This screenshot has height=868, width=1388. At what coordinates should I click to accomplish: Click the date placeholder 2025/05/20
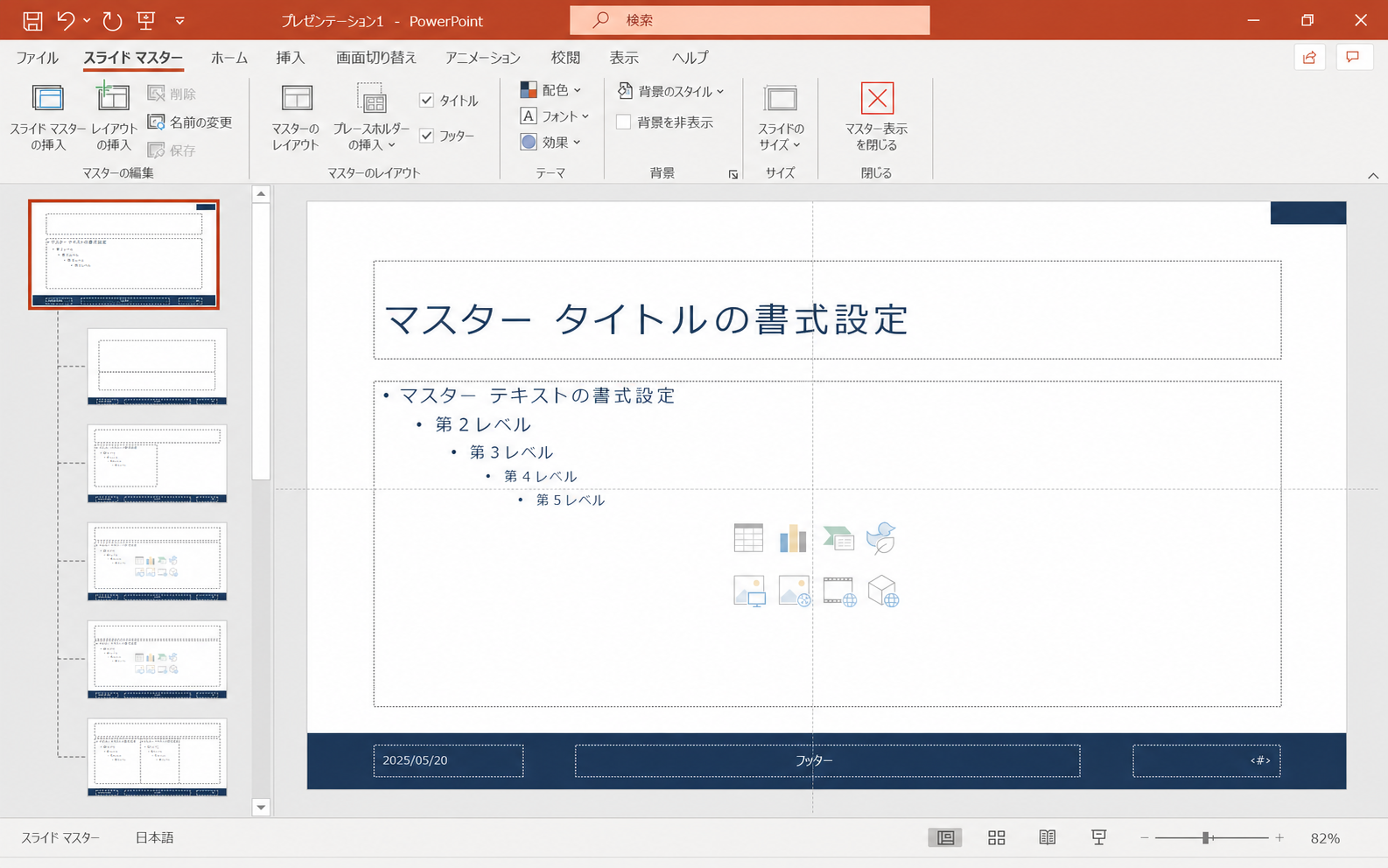click(448, 760)
